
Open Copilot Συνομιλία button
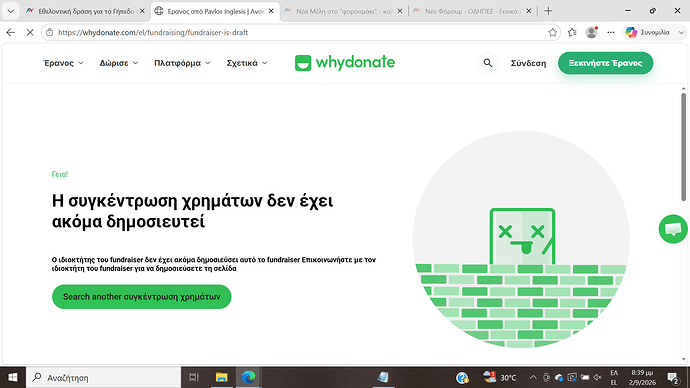(649, 32)
